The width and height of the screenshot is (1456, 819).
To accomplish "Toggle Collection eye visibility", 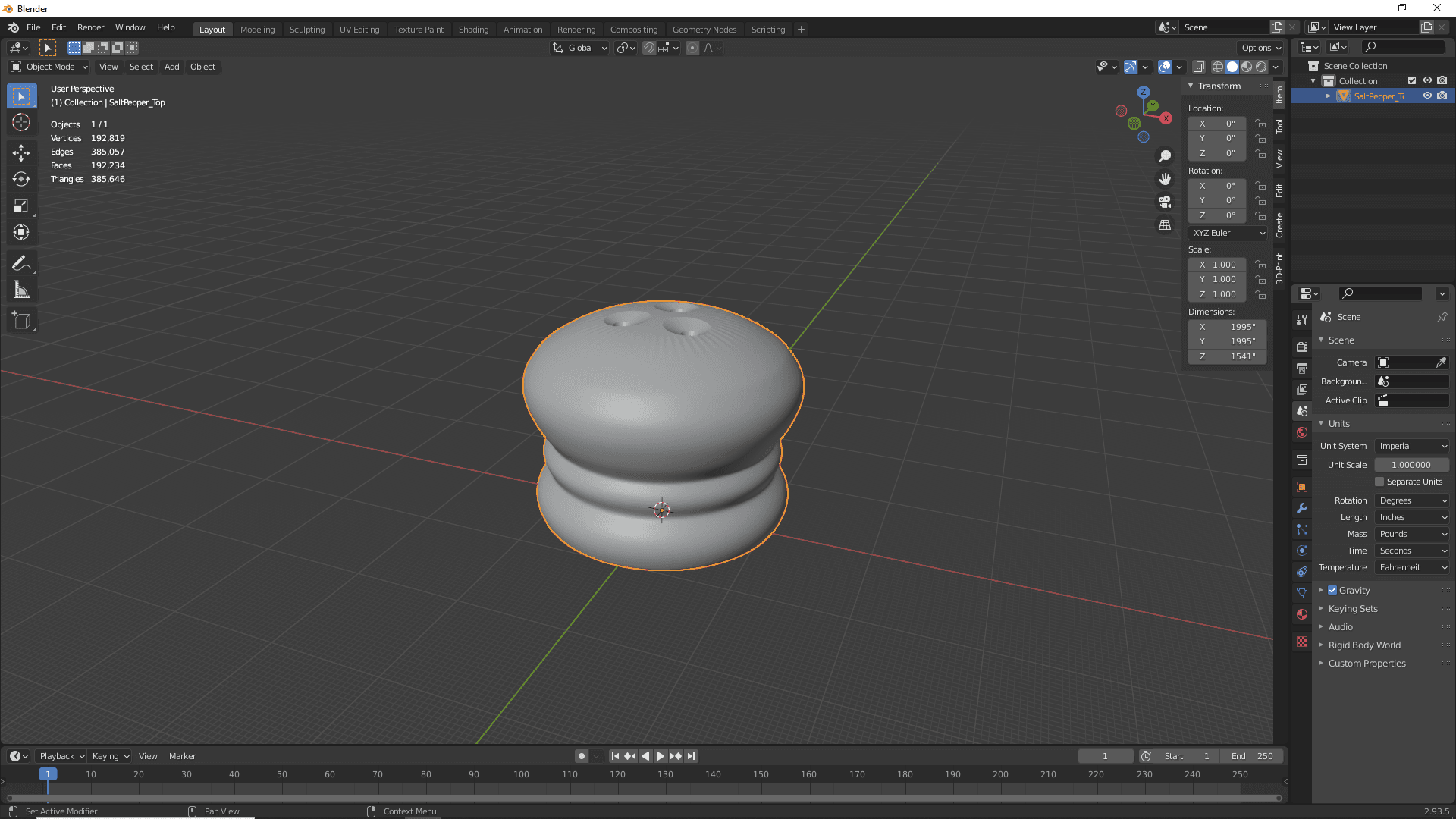I will 1427,80.
